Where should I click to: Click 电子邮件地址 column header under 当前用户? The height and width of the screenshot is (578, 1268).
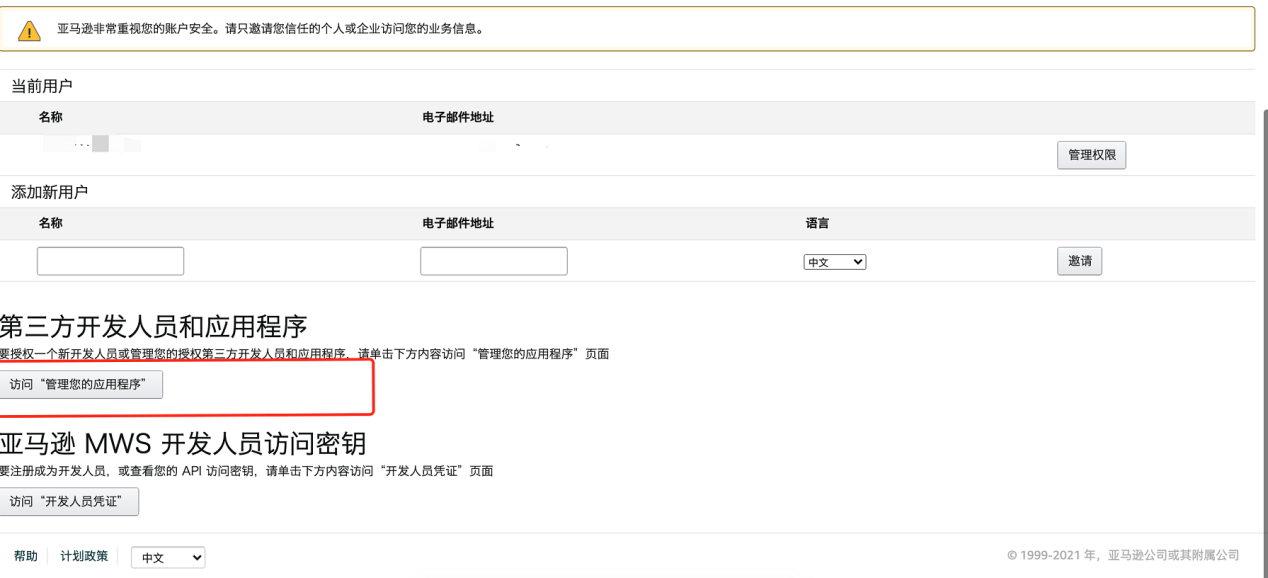[459, 118]
